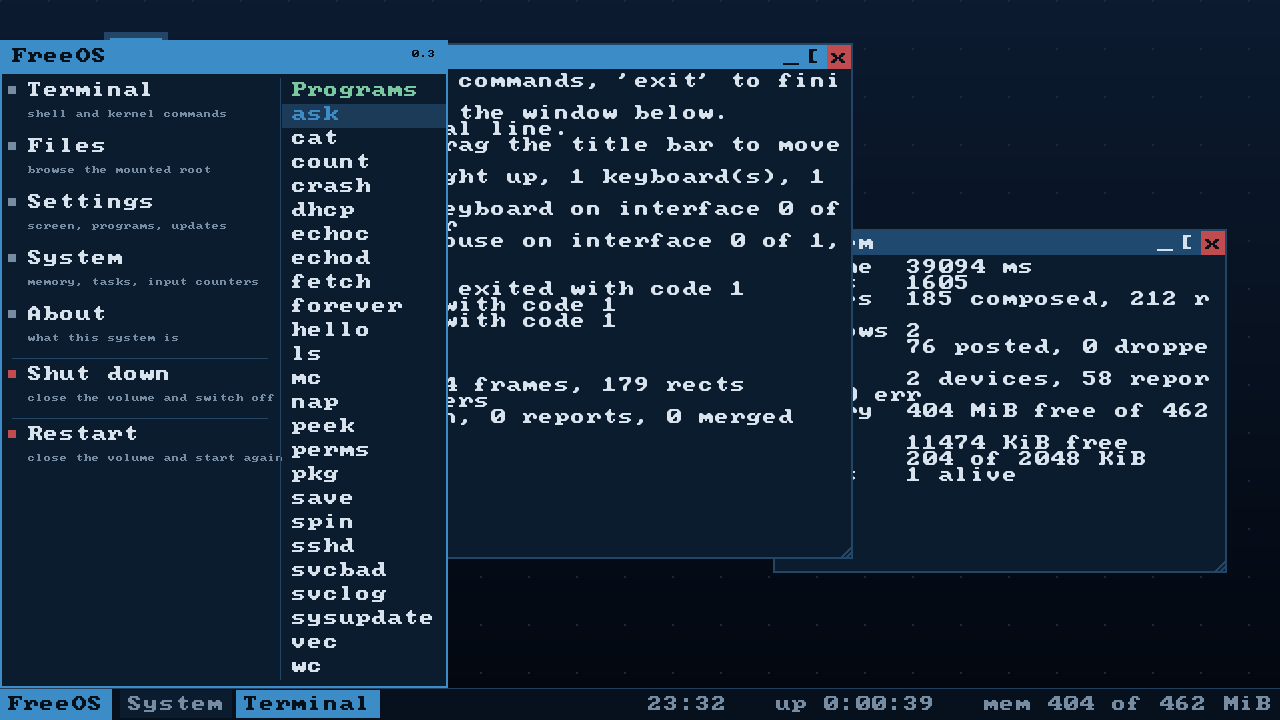Launch the spin program
This screenshot has width=1280, height=720.
[364, 523]
